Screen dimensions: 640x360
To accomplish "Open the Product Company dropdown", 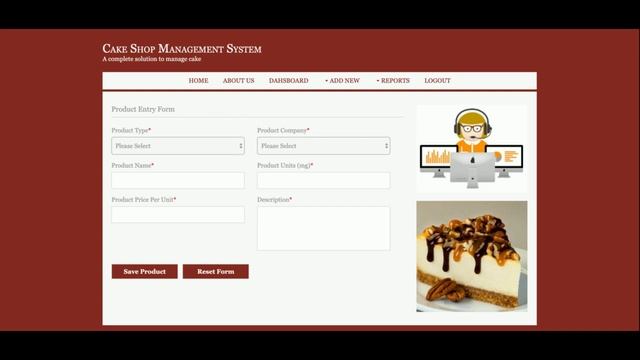I will click(x=324, y=146).
